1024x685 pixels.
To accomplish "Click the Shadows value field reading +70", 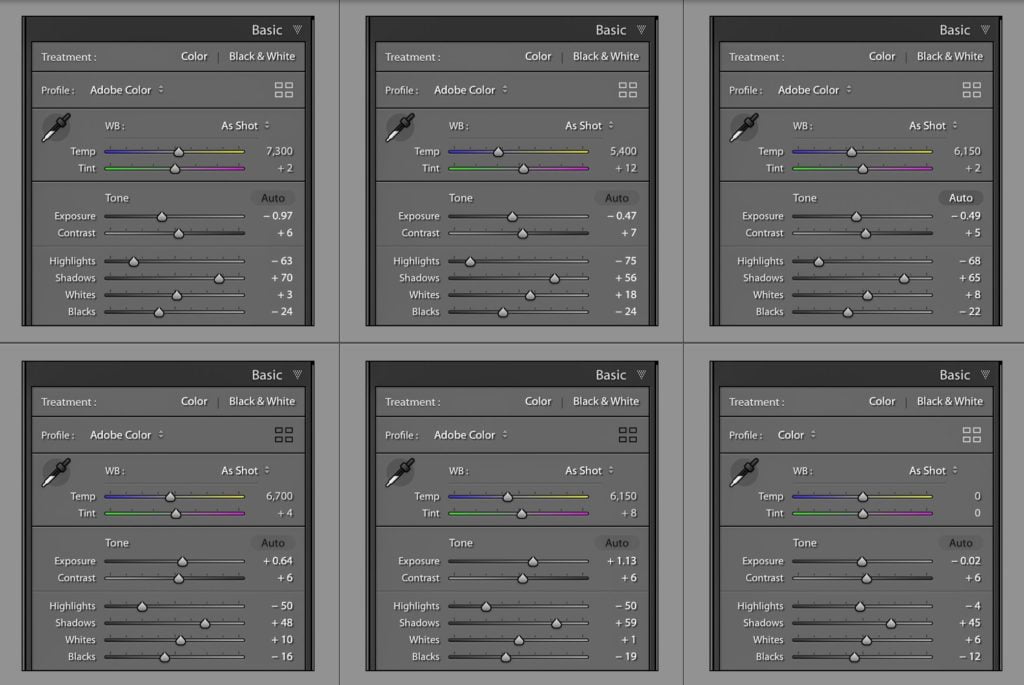I will tap(282, 278).
